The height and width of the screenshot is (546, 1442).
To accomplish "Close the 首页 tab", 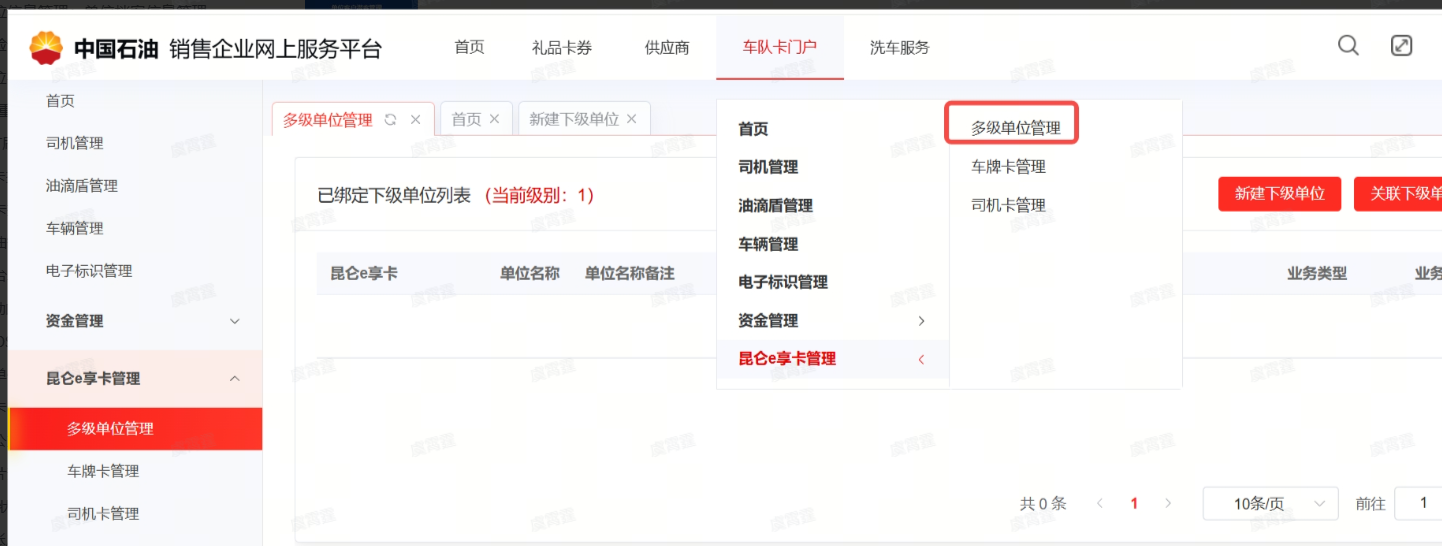I will [x=494, y=119].
